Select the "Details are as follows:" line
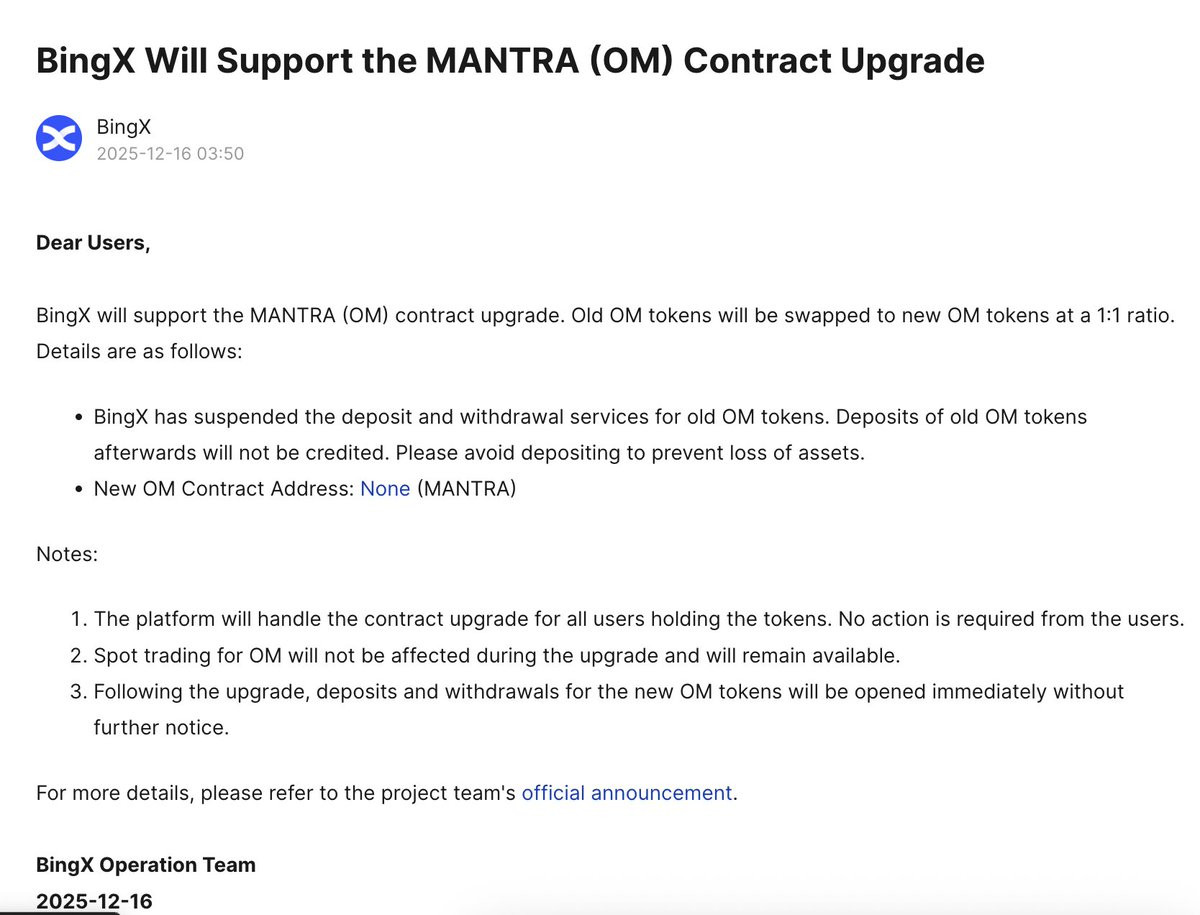1200x915 pixels. [139, 352]
